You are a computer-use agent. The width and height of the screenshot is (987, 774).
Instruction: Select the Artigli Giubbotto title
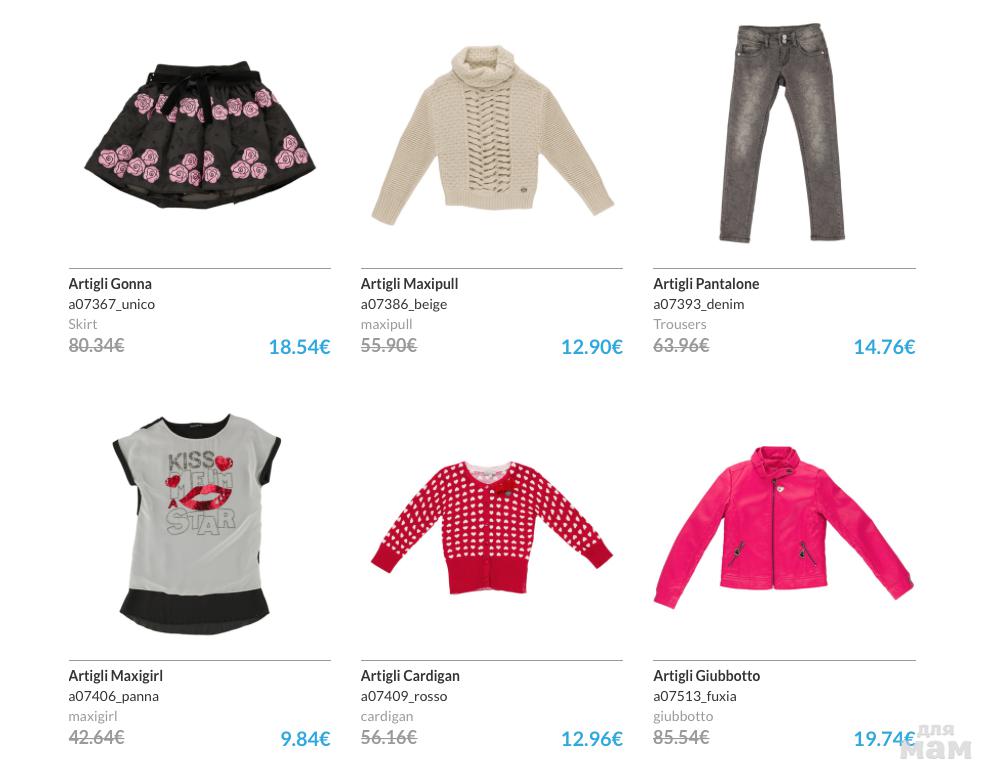tap(706, 676)
